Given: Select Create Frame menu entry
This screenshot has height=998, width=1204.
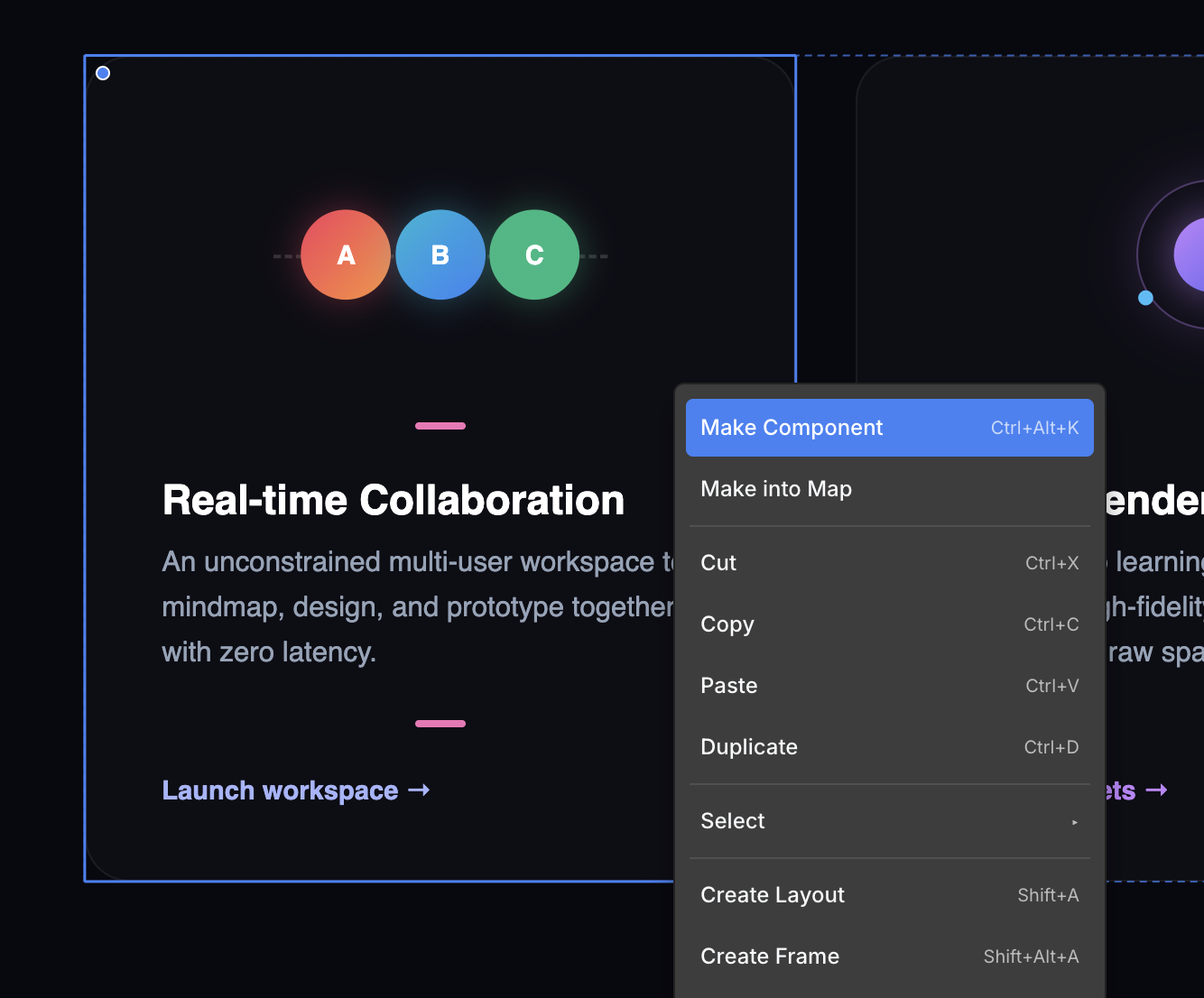Looking at the screenshot, I should (889, 956).
